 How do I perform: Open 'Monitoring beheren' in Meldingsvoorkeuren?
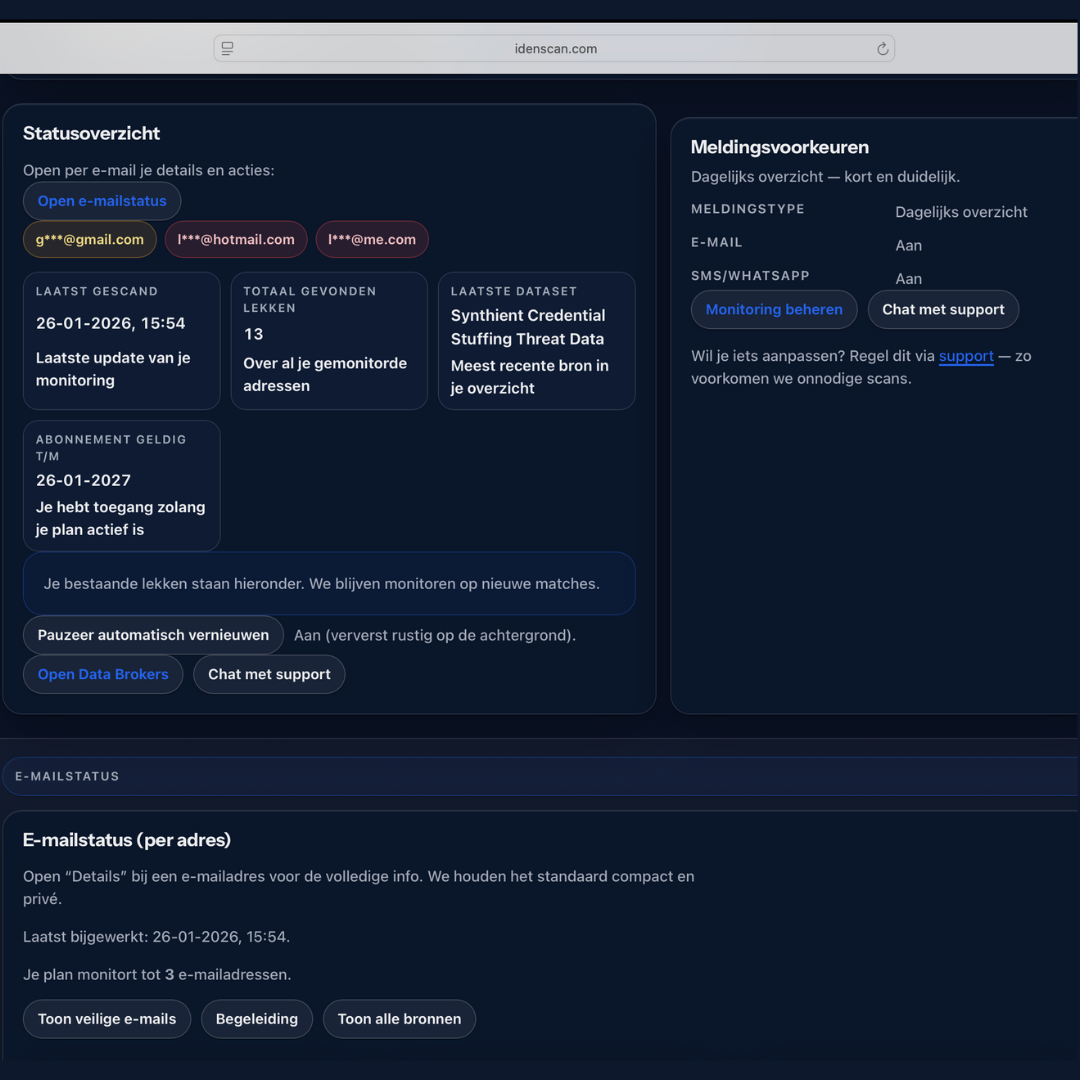click(773, 309)
